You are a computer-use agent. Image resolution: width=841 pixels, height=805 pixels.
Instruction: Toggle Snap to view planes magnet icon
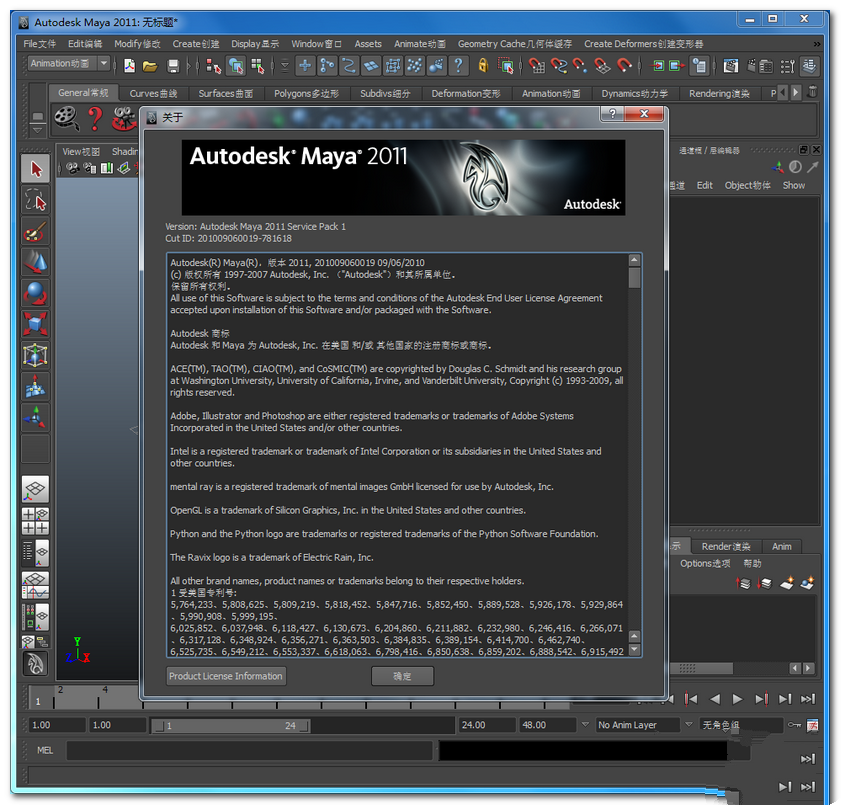[x=602, y=66]
